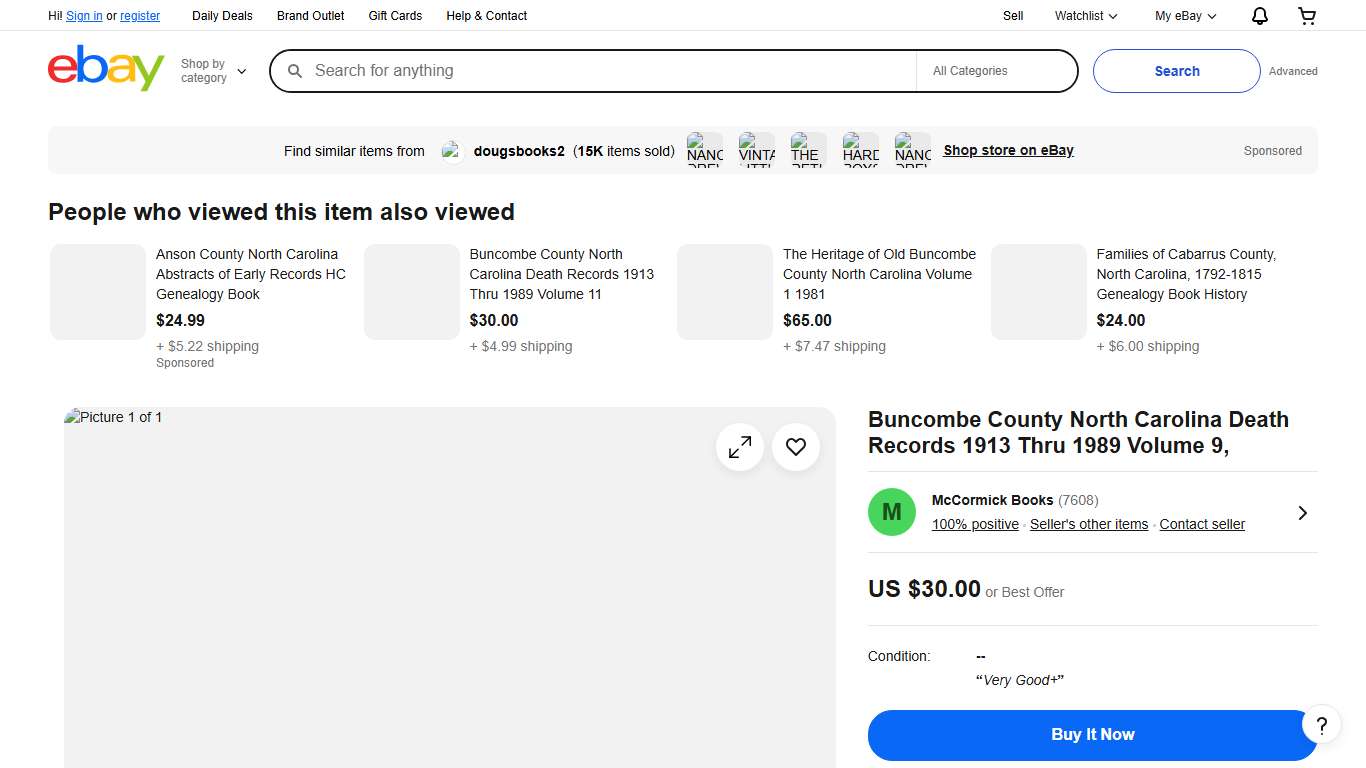This screenshot has width=1366, height=768.
Task: Open the Shop by category menu
Action: (211, 68)
